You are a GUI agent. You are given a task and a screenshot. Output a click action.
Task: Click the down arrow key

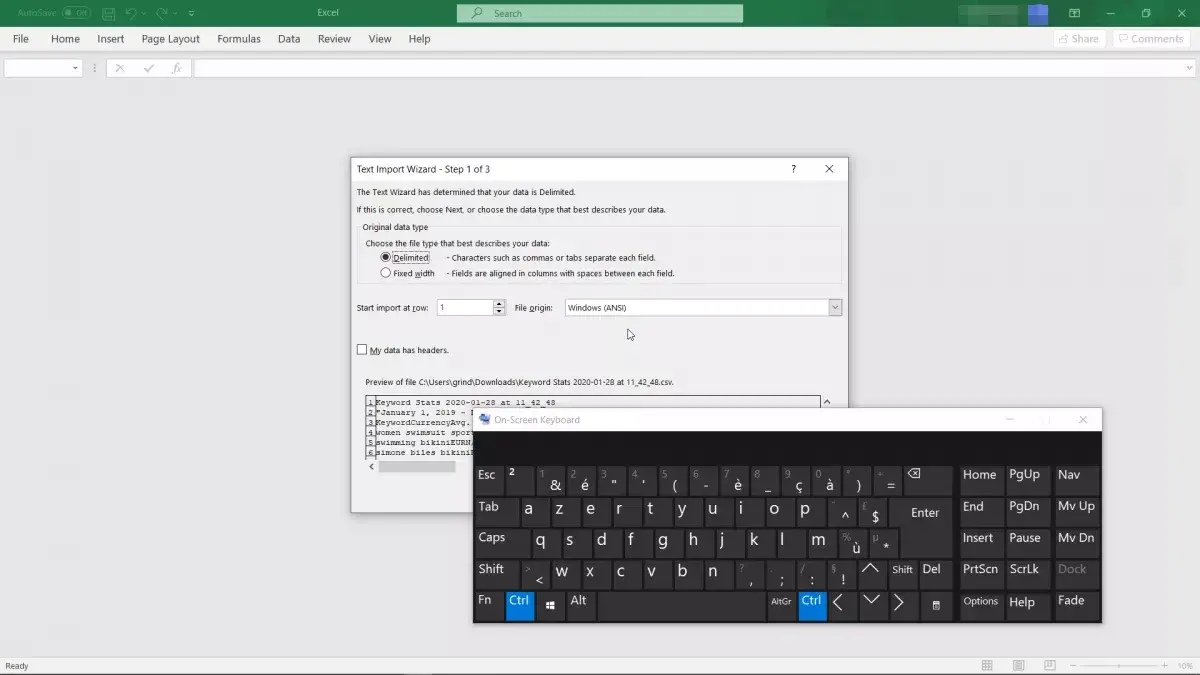(871, 606)
